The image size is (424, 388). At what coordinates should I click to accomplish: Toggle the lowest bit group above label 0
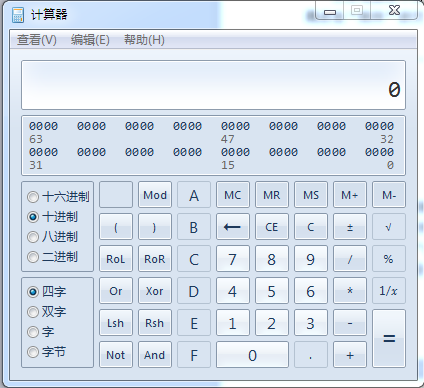(379, 152)
